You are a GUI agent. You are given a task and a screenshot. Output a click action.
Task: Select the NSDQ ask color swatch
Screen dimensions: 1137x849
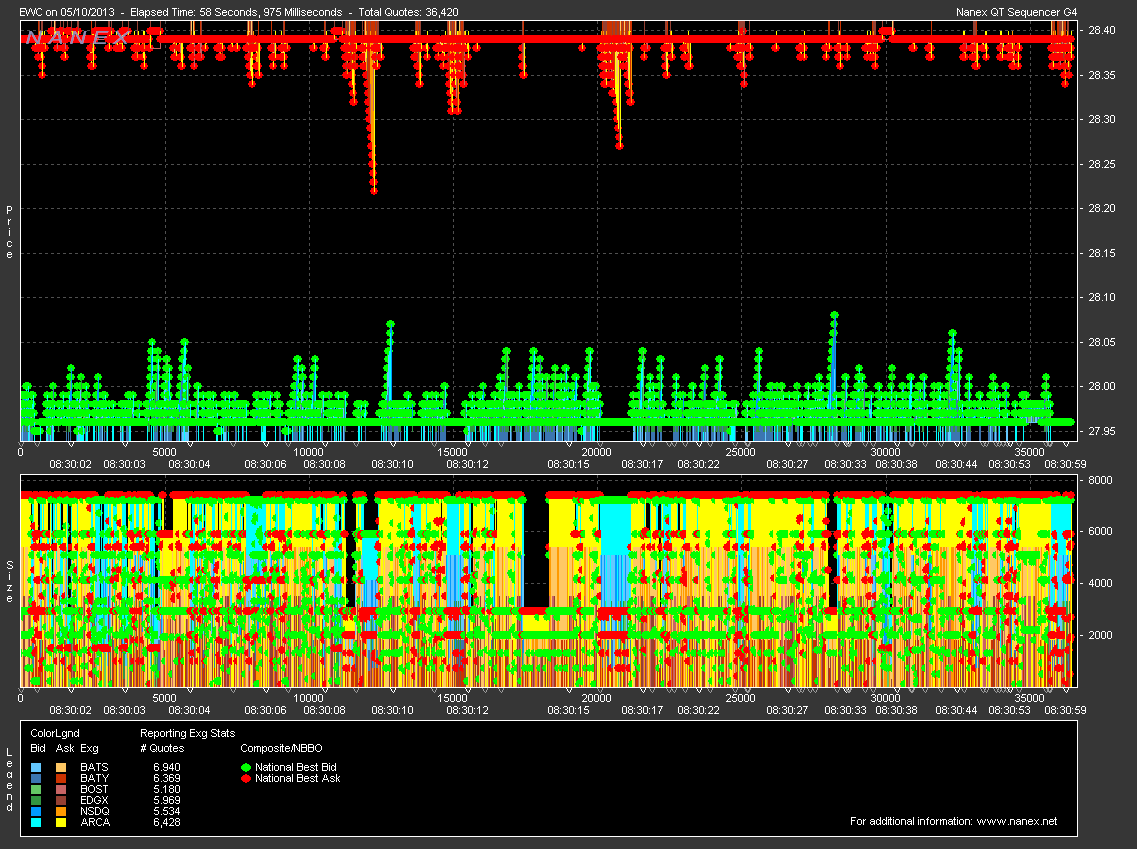pos(61,811)
